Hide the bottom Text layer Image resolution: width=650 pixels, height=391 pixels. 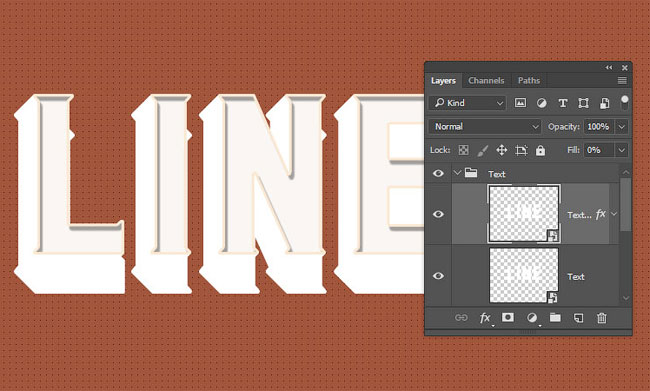(438, 276)
